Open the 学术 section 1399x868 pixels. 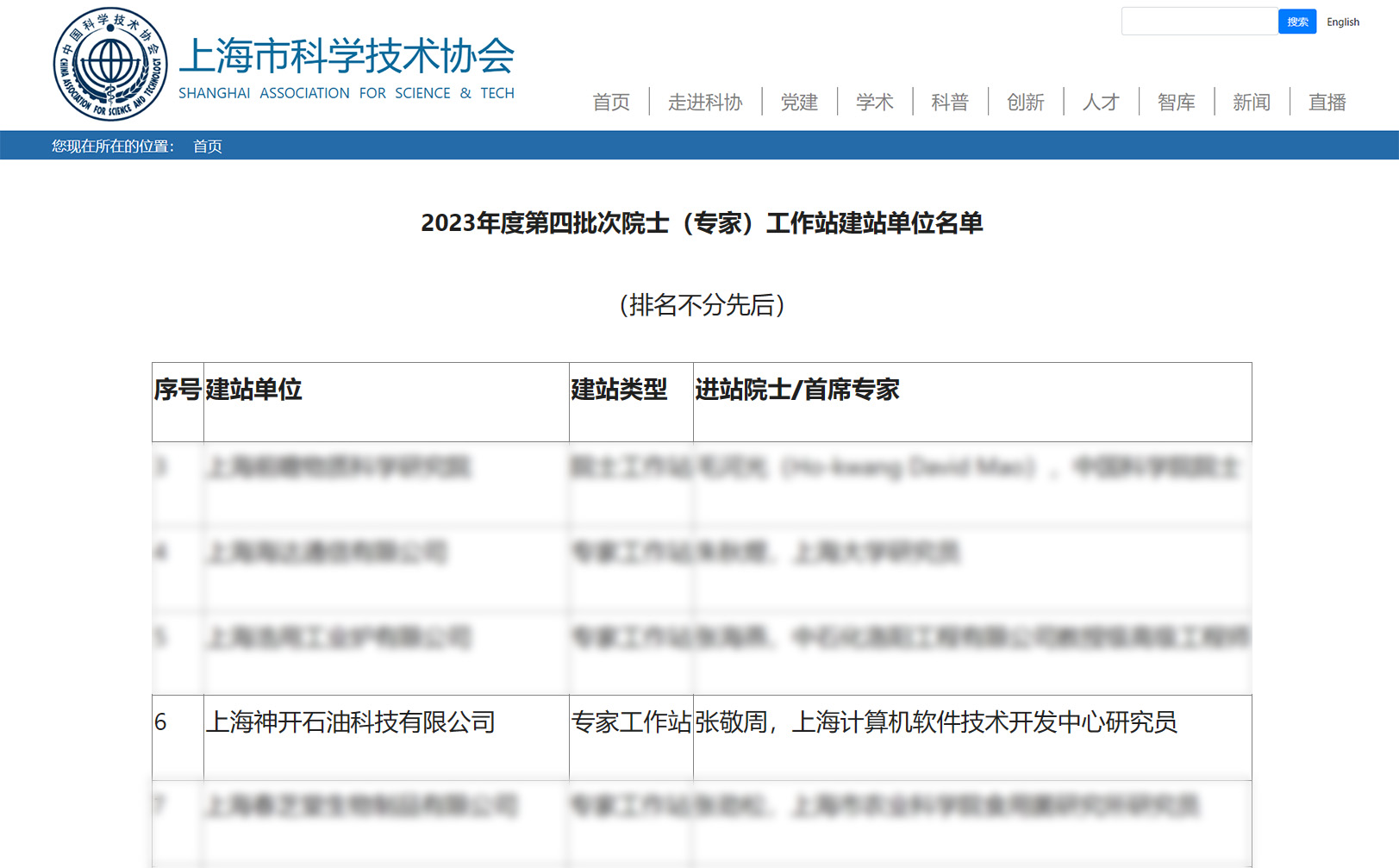874,102
